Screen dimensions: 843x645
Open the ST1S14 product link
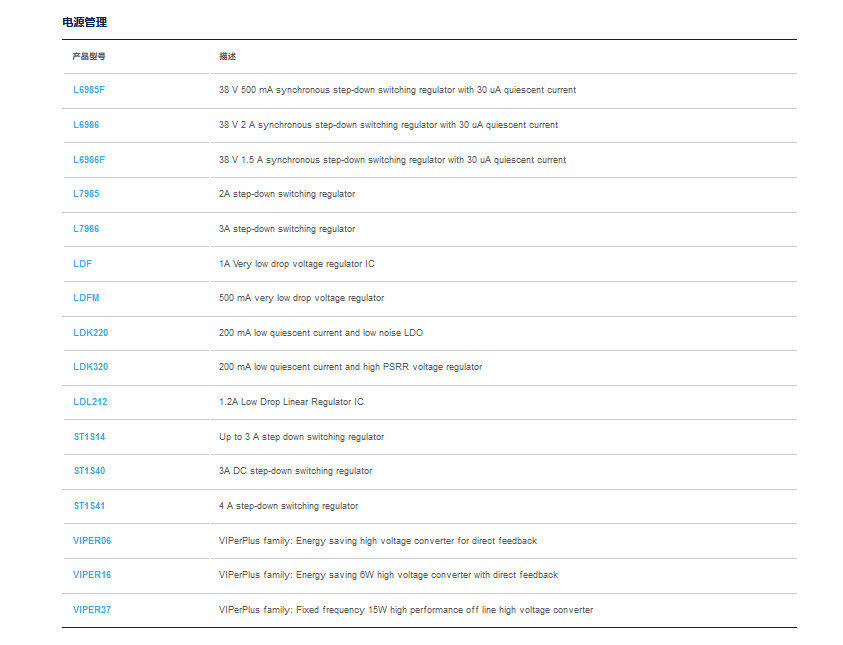pyautogui.click(x=89, y=436)
